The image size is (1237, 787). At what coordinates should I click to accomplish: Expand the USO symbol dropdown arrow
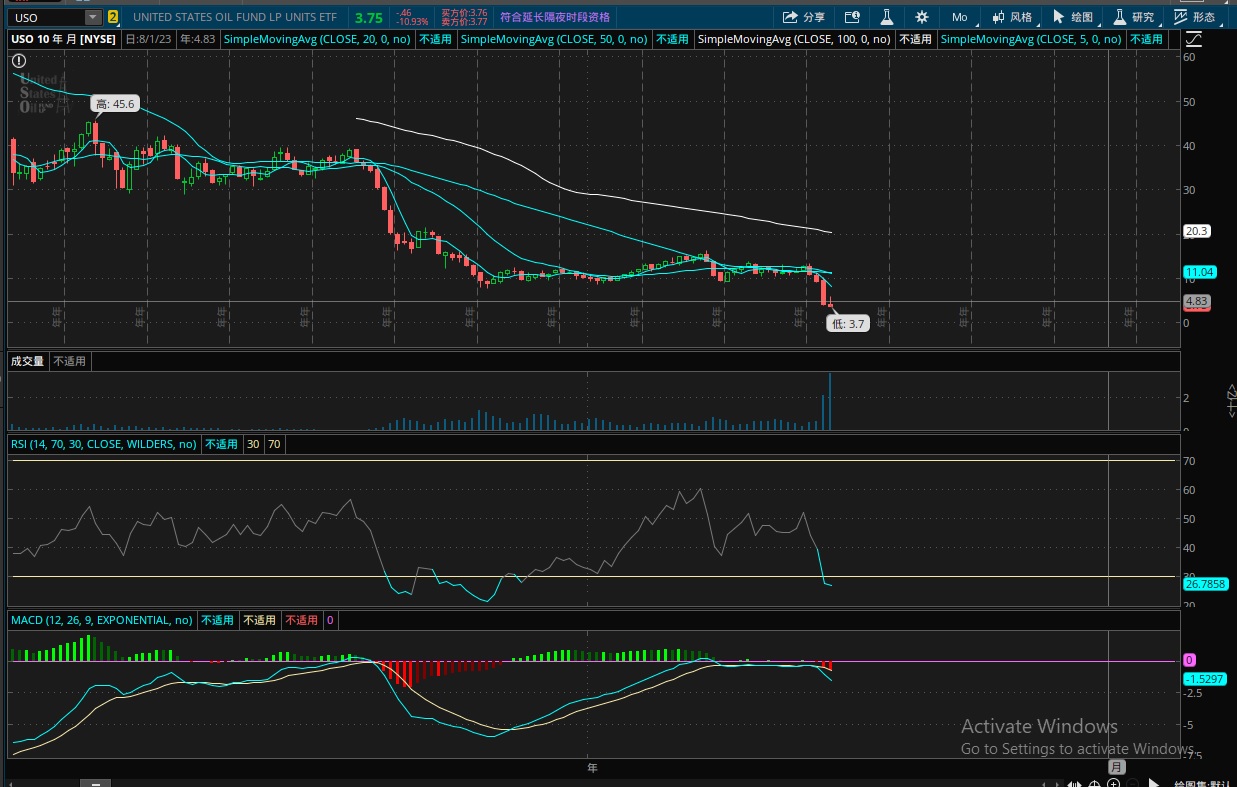[92, 17]
